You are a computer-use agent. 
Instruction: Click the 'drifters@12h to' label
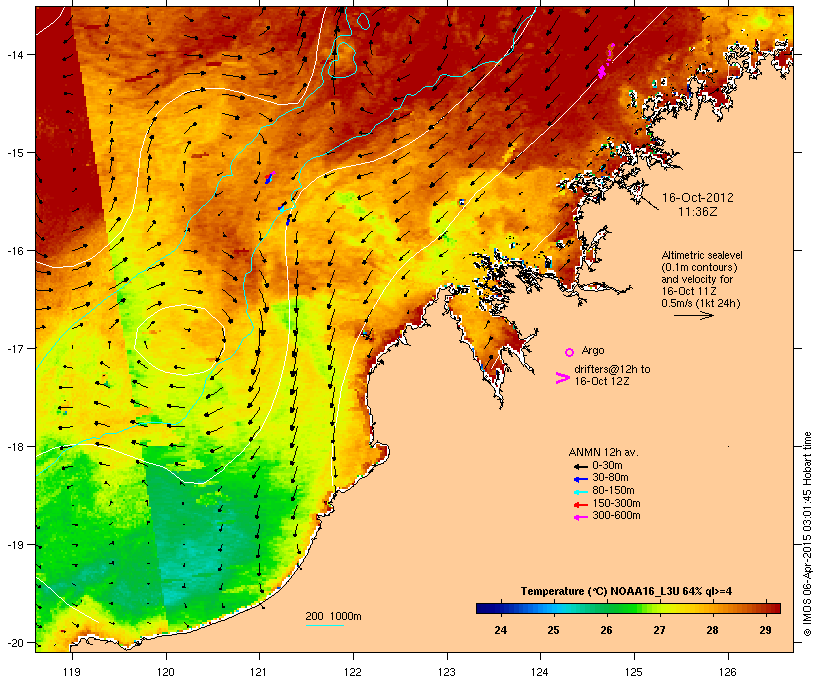coord(612,369)
